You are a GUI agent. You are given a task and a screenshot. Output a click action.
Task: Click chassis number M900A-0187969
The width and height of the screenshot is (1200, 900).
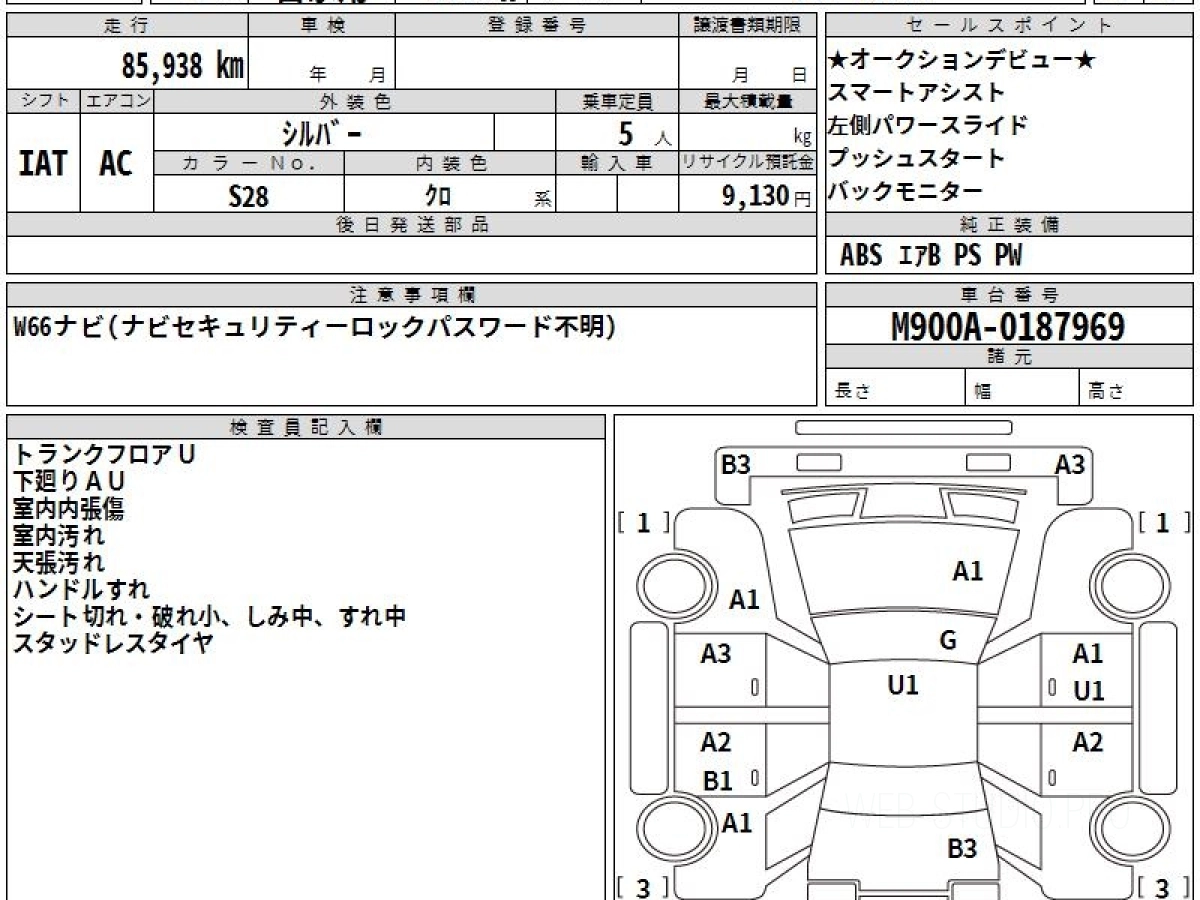[1008, 327]
